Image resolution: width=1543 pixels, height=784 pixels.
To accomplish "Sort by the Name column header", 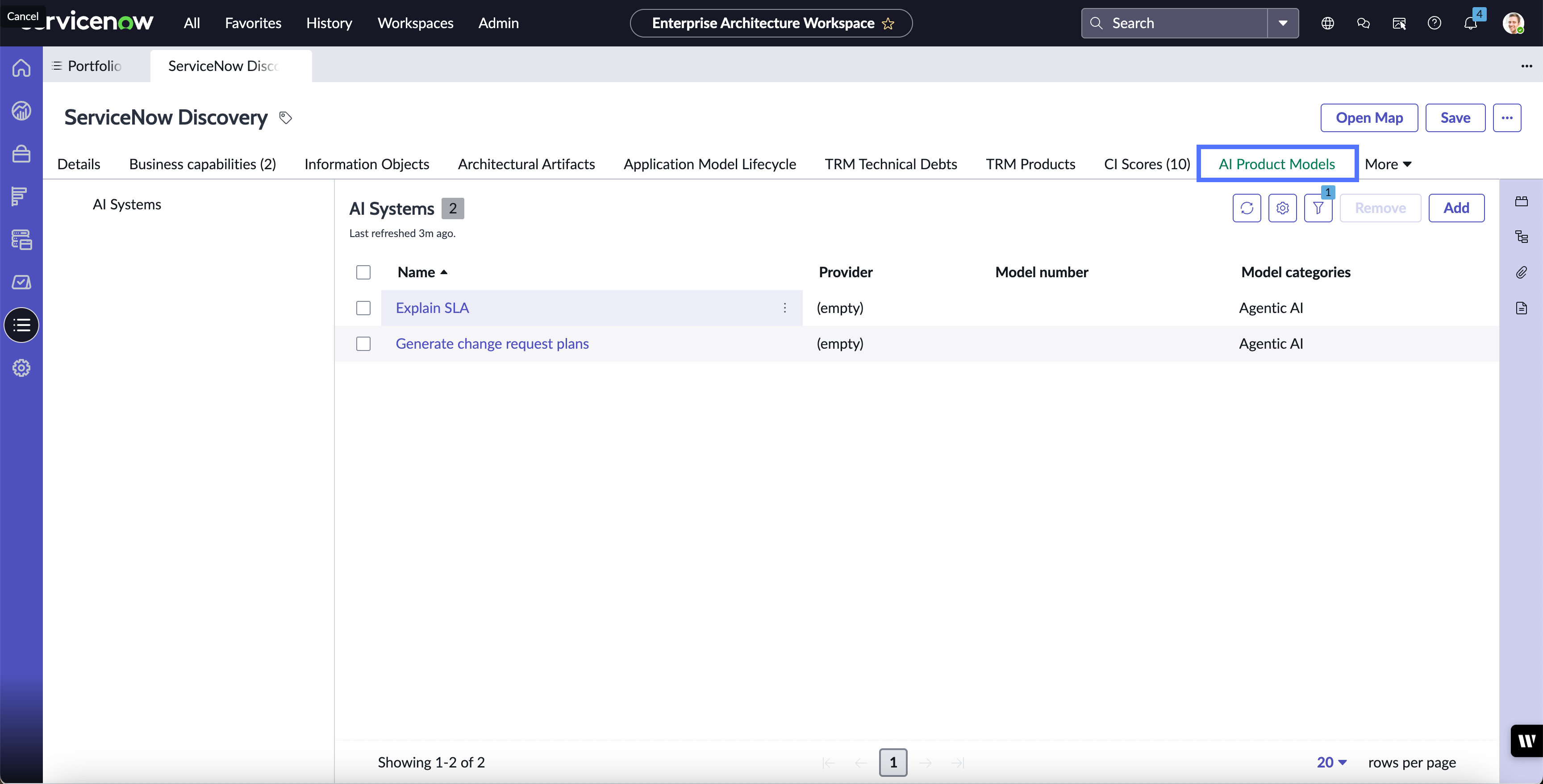I will (x=422, y=272).
